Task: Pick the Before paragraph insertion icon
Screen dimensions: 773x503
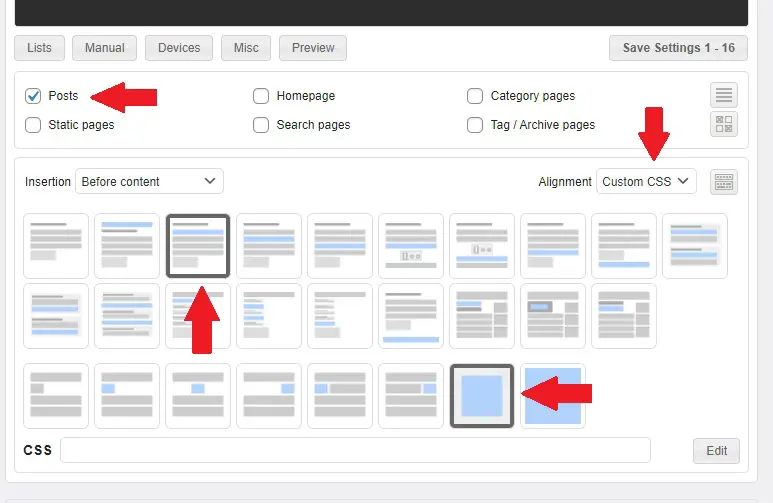Action: coord(269,246)
